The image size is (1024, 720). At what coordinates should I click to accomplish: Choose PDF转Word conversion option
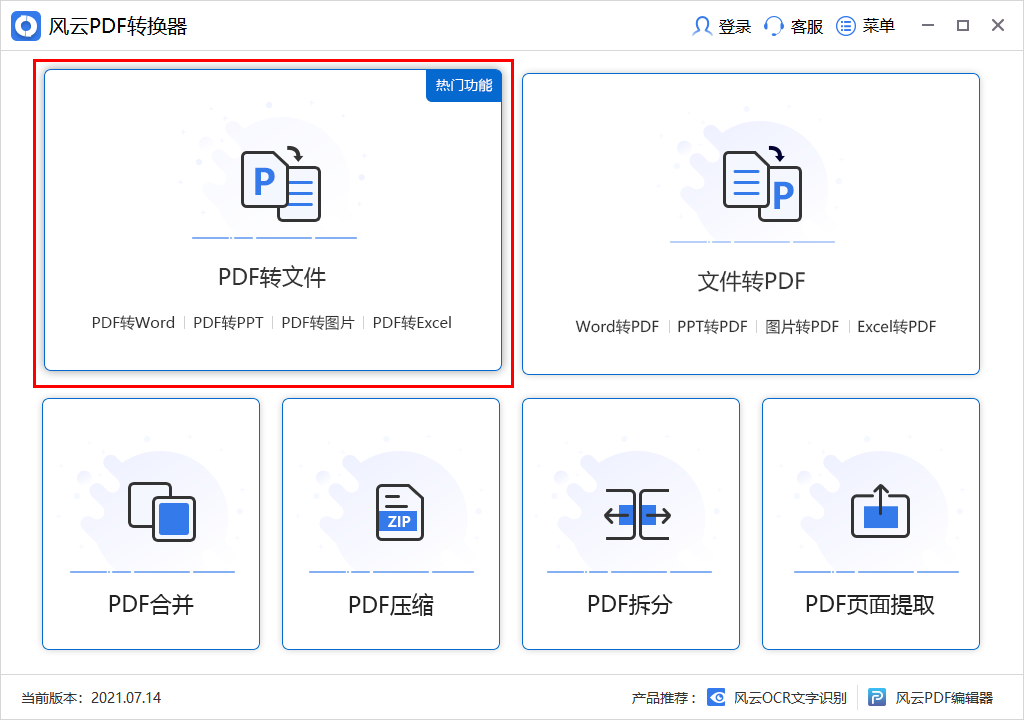click(133, 323)
